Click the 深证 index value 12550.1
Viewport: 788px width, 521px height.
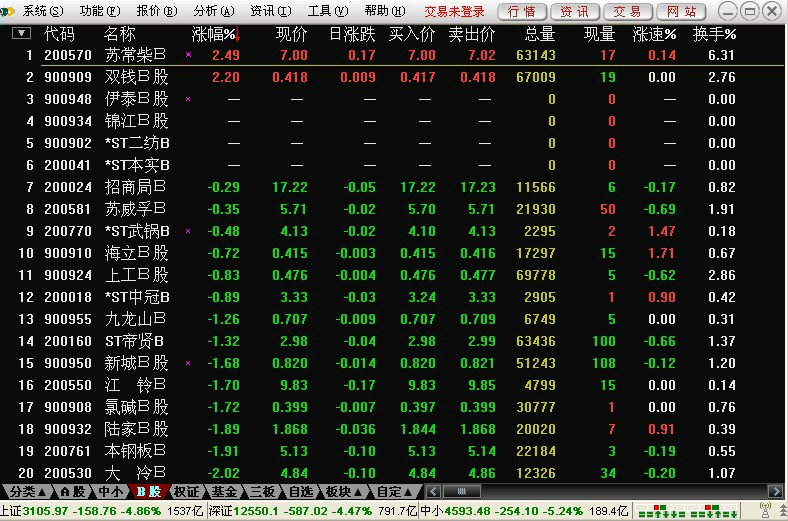point(256,511)
